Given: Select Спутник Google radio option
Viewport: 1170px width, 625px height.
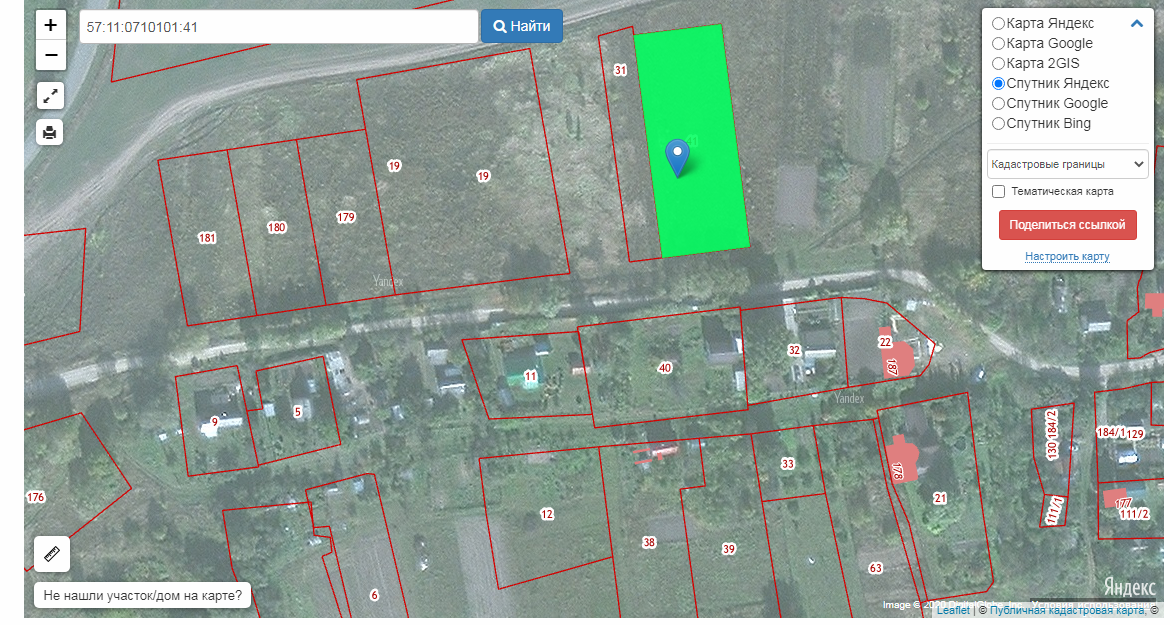Looking at the screenshot, I should 998,104.
